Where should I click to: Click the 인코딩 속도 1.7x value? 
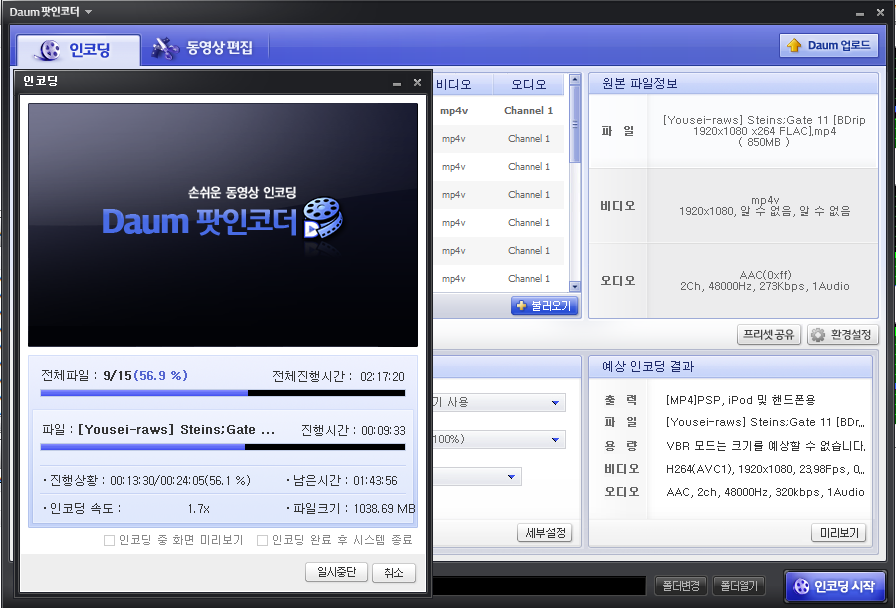(x=198, y=509)
